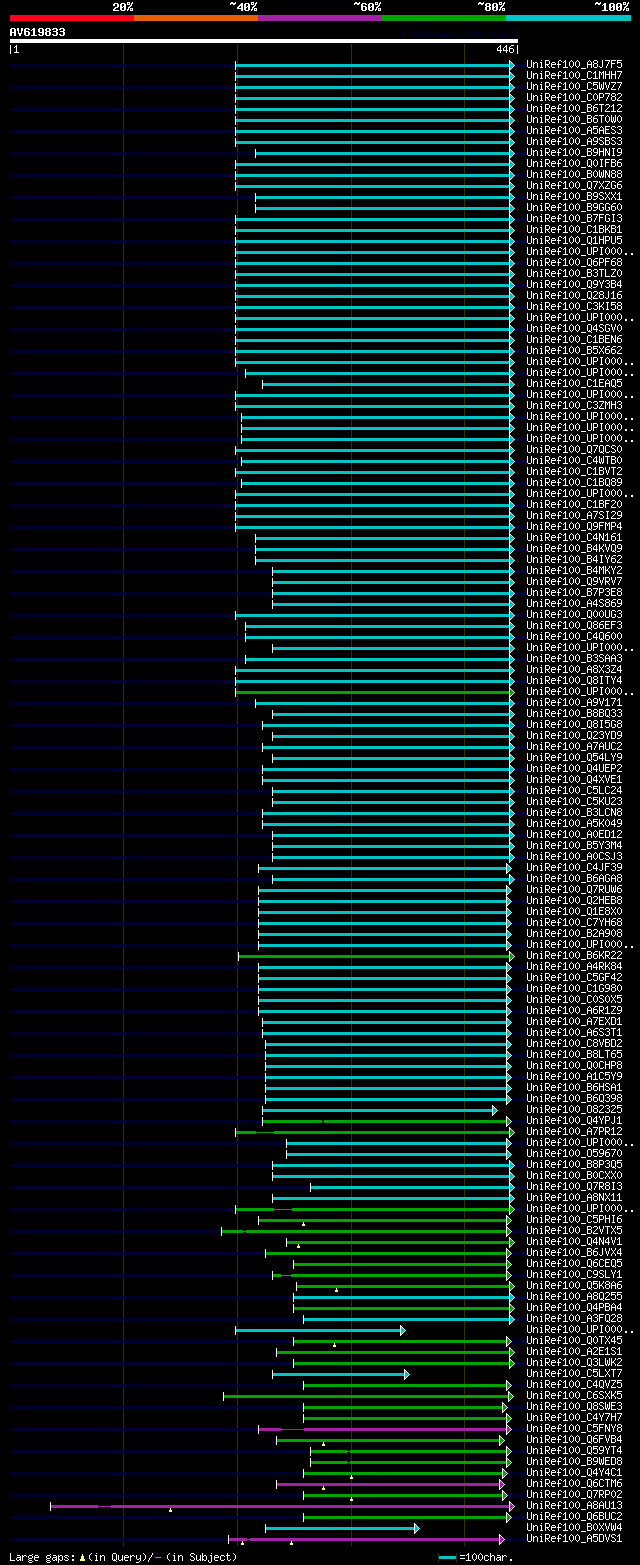Viewport: 640px width, 1565px height.
Task: Open hit UniRef100_Q23YD9
Action: 574,735
